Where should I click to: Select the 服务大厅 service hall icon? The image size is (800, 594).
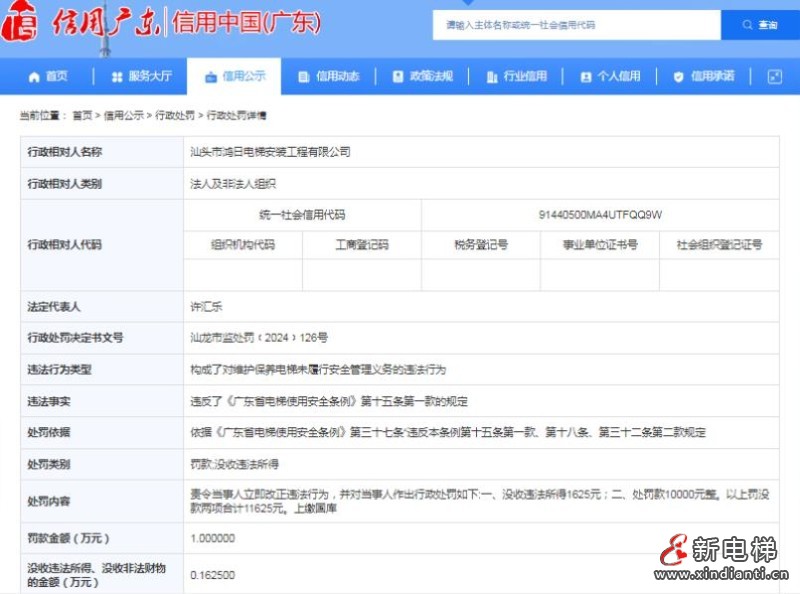pos(119,76)
